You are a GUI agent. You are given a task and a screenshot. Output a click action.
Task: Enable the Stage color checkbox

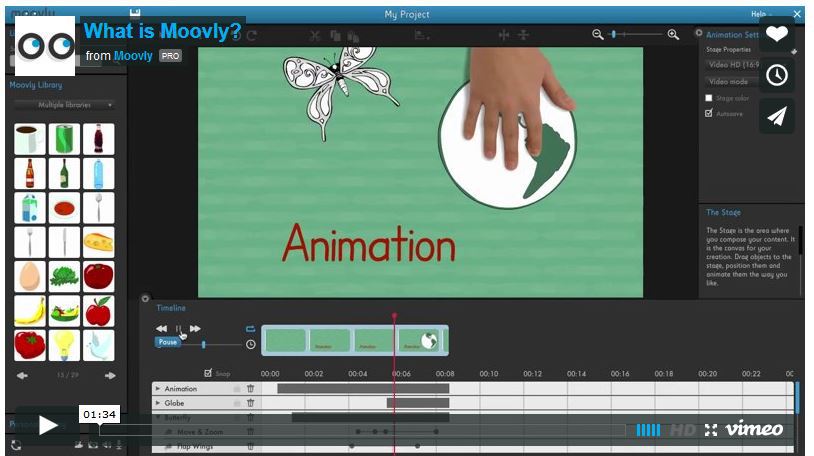click(x=709, y=98)
